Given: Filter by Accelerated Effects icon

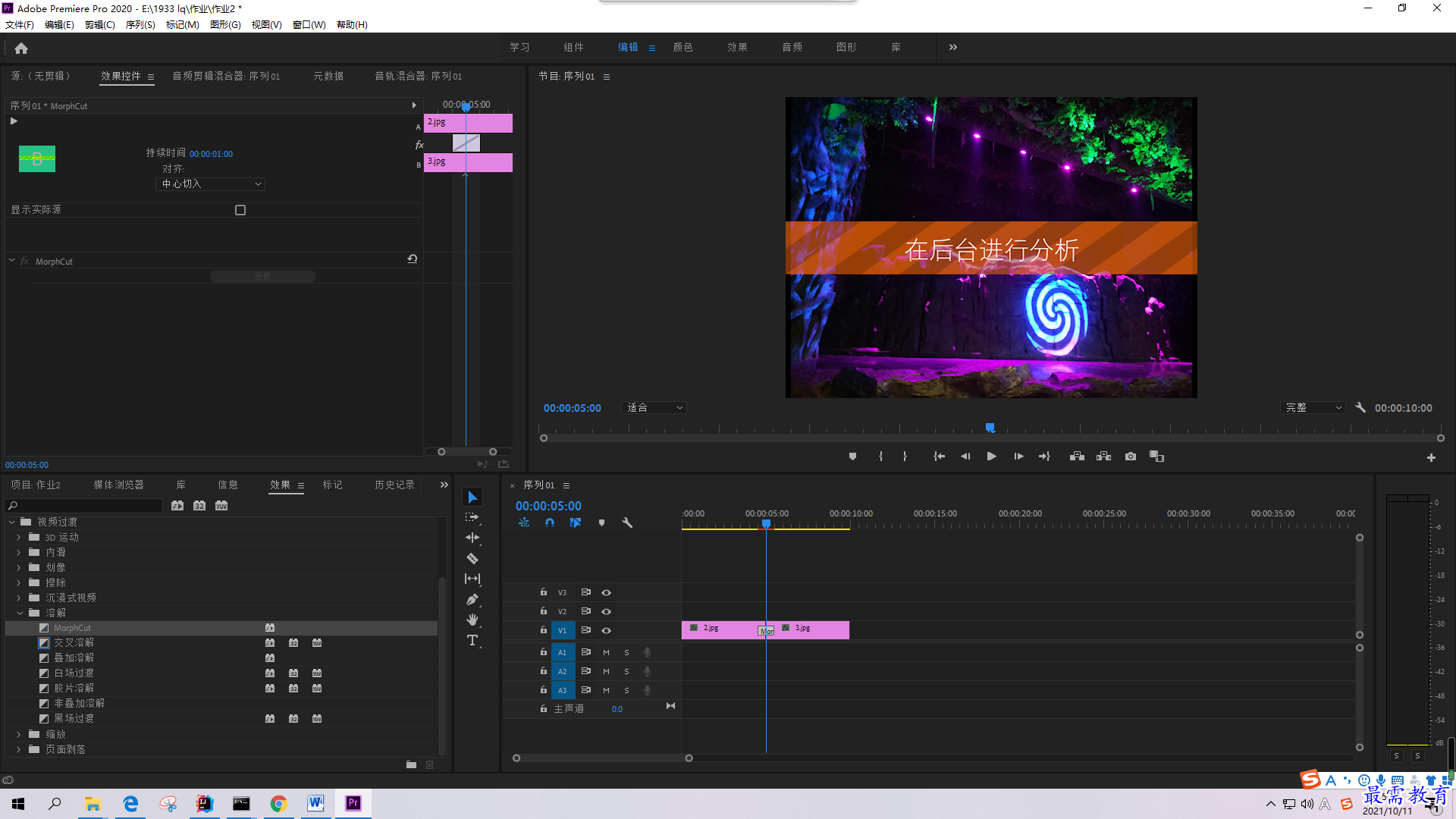Looking at the screenshot, I should click(x=177, y=506).
